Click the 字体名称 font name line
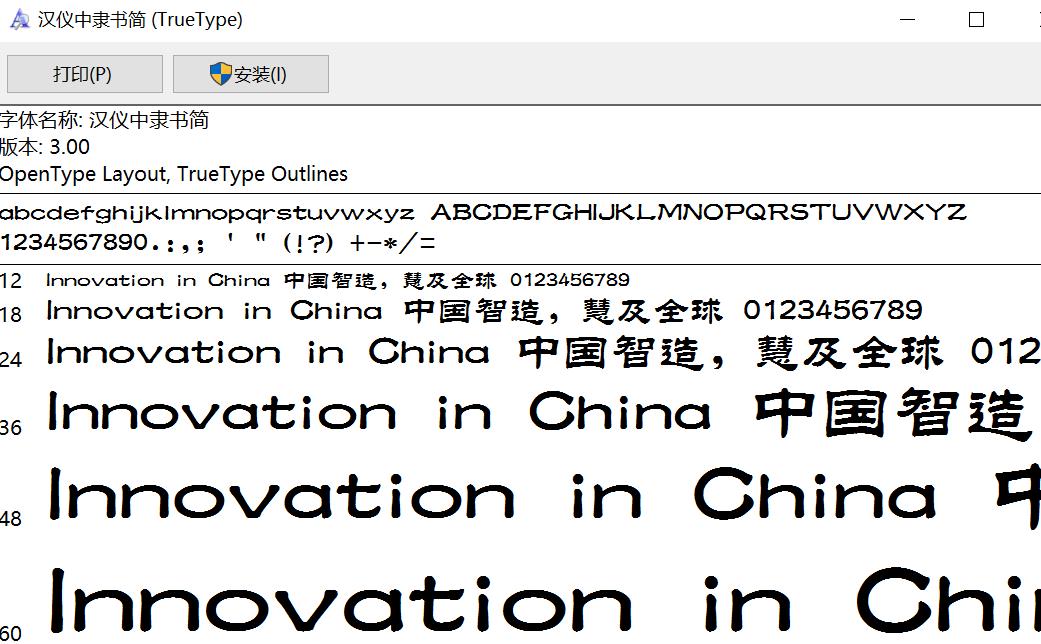The height and width of the screenshot is (644, 1041). coord(105,120)
